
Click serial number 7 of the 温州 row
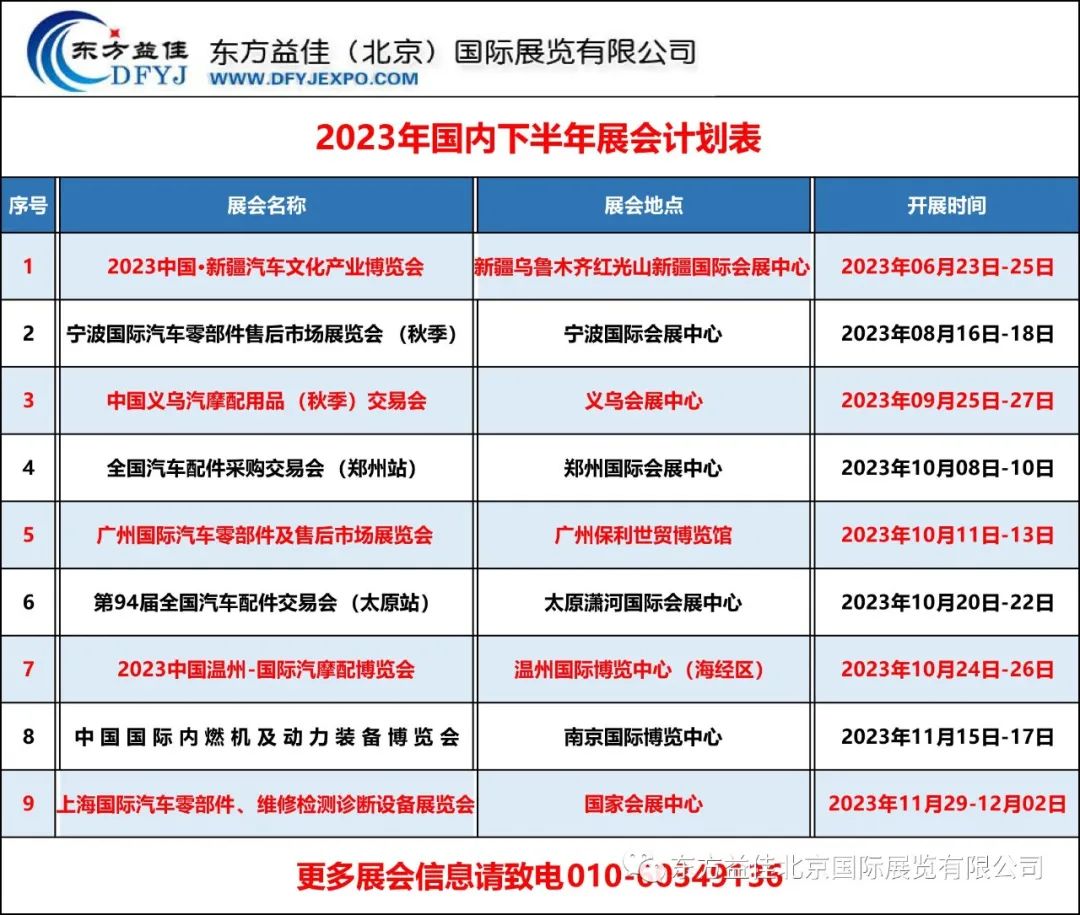click(28, 669)
